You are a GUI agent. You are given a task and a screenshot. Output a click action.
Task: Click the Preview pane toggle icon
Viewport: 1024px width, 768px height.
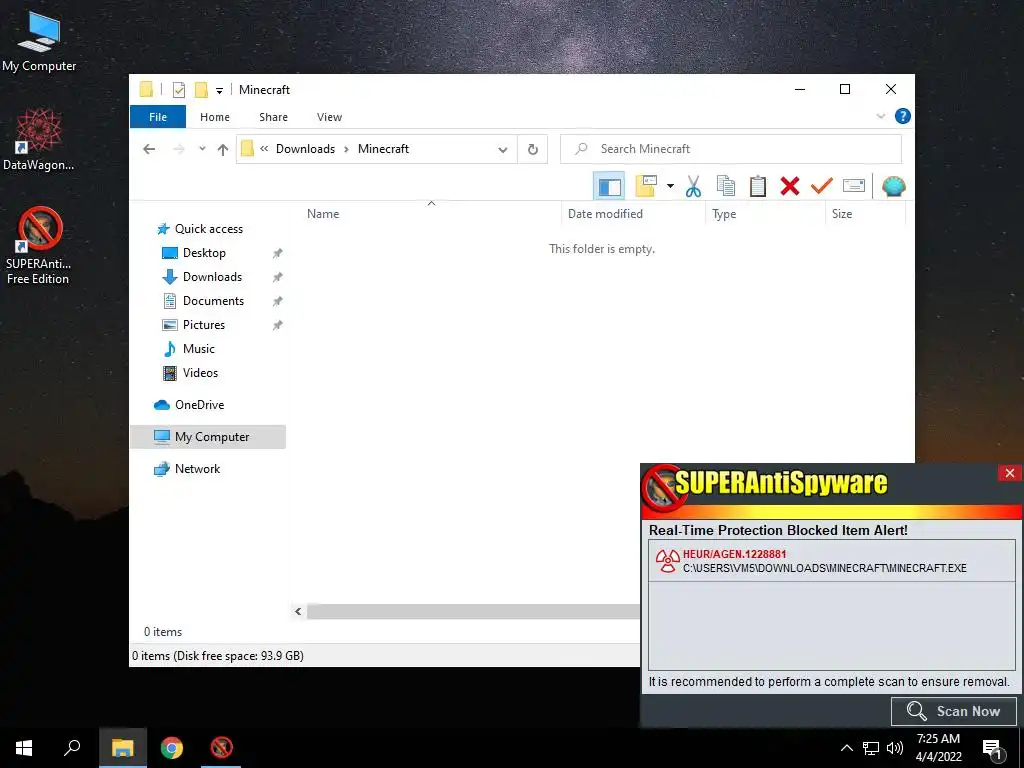click(609, 187)
